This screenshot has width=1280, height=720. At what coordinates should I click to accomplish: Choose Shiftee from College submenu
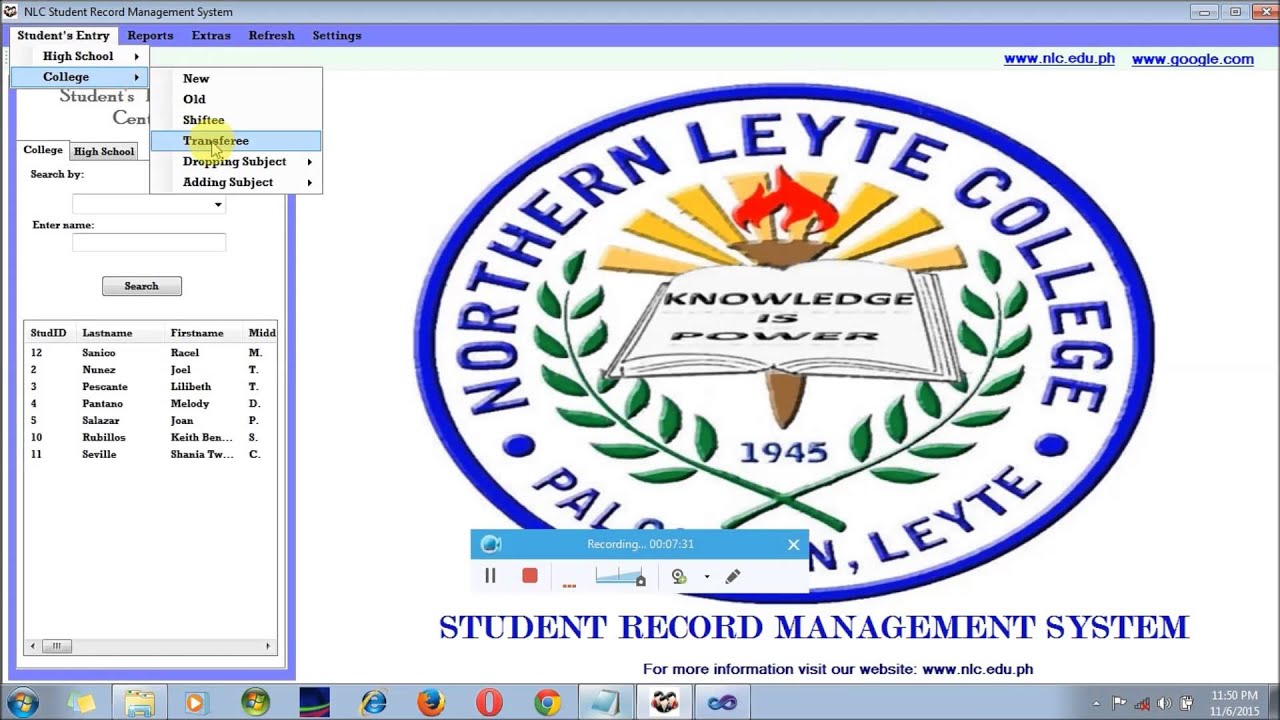coord(236,120)
